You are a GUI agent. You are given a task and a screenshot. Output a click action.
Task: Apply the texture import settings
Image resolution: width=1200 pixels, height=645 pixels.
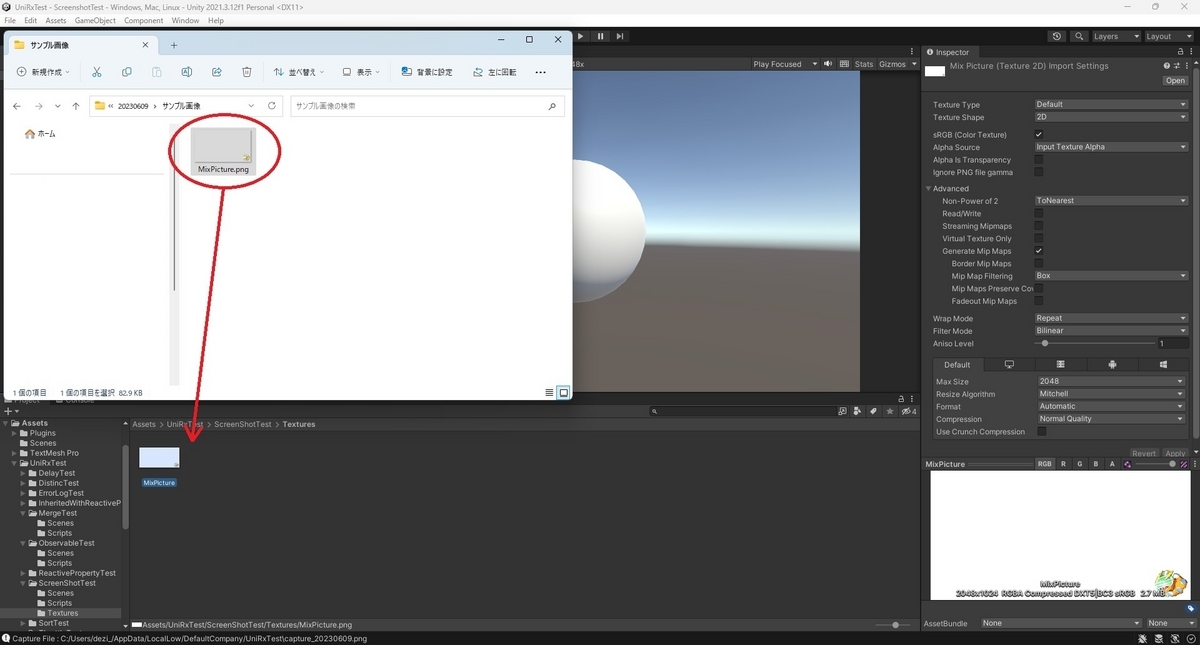pyautogui.click(x=1173, y=452)
